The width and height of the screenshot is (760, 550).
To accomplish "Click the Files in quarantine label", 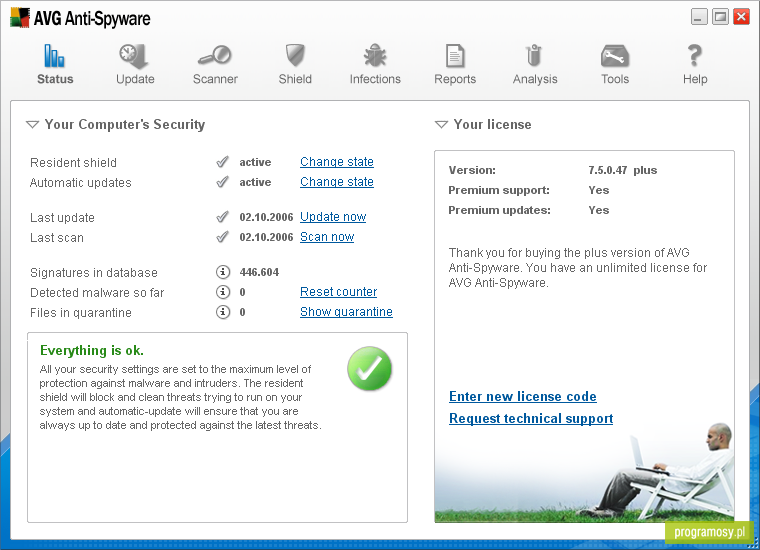I will pos(80,313).
